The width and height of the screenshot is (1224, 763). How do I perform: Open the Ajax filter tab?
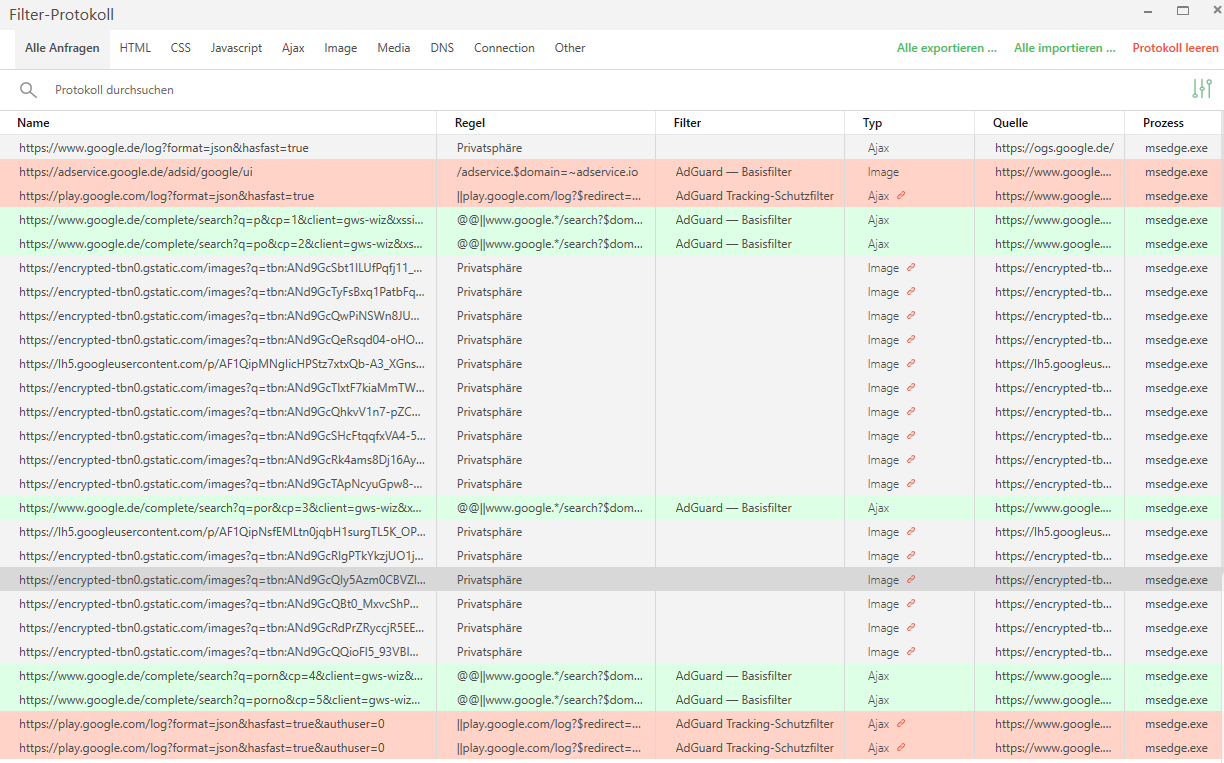[293, 48]
